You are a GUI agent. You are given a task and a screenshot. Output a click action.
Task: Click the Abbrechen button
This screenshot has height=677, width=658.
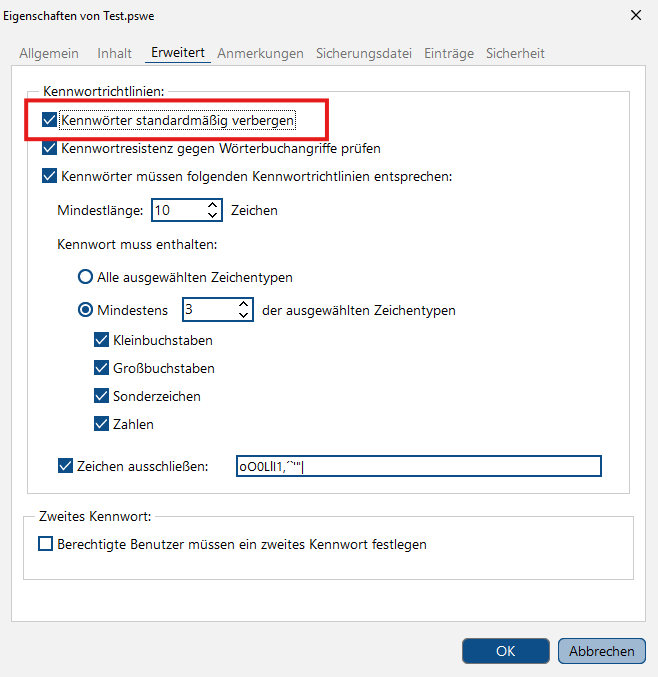tap(601, 651)
